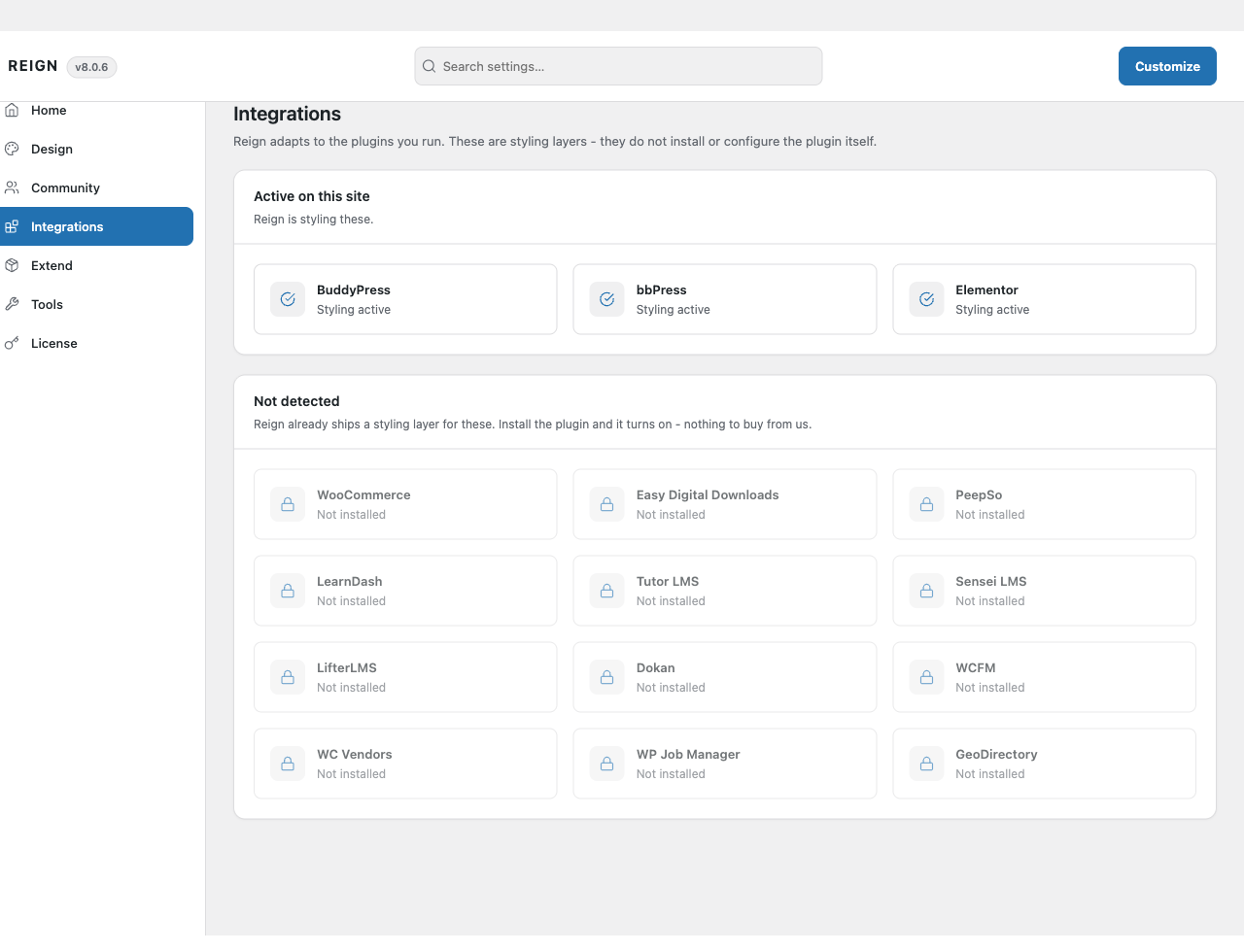
Task: Click the Extend cube icon
Action: [x=12, y=265]
